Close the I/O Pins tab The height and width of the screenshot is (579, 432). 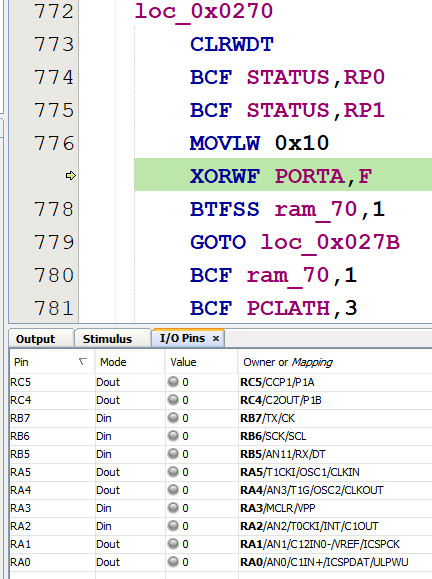216,338
